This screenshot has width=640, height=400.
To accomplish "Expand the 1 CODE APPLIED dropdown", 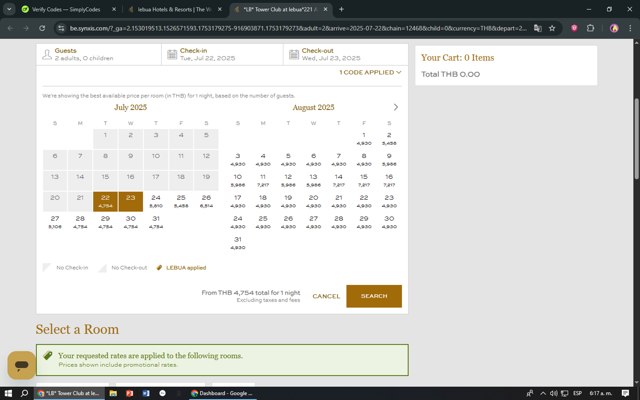I will click(370, 72).
